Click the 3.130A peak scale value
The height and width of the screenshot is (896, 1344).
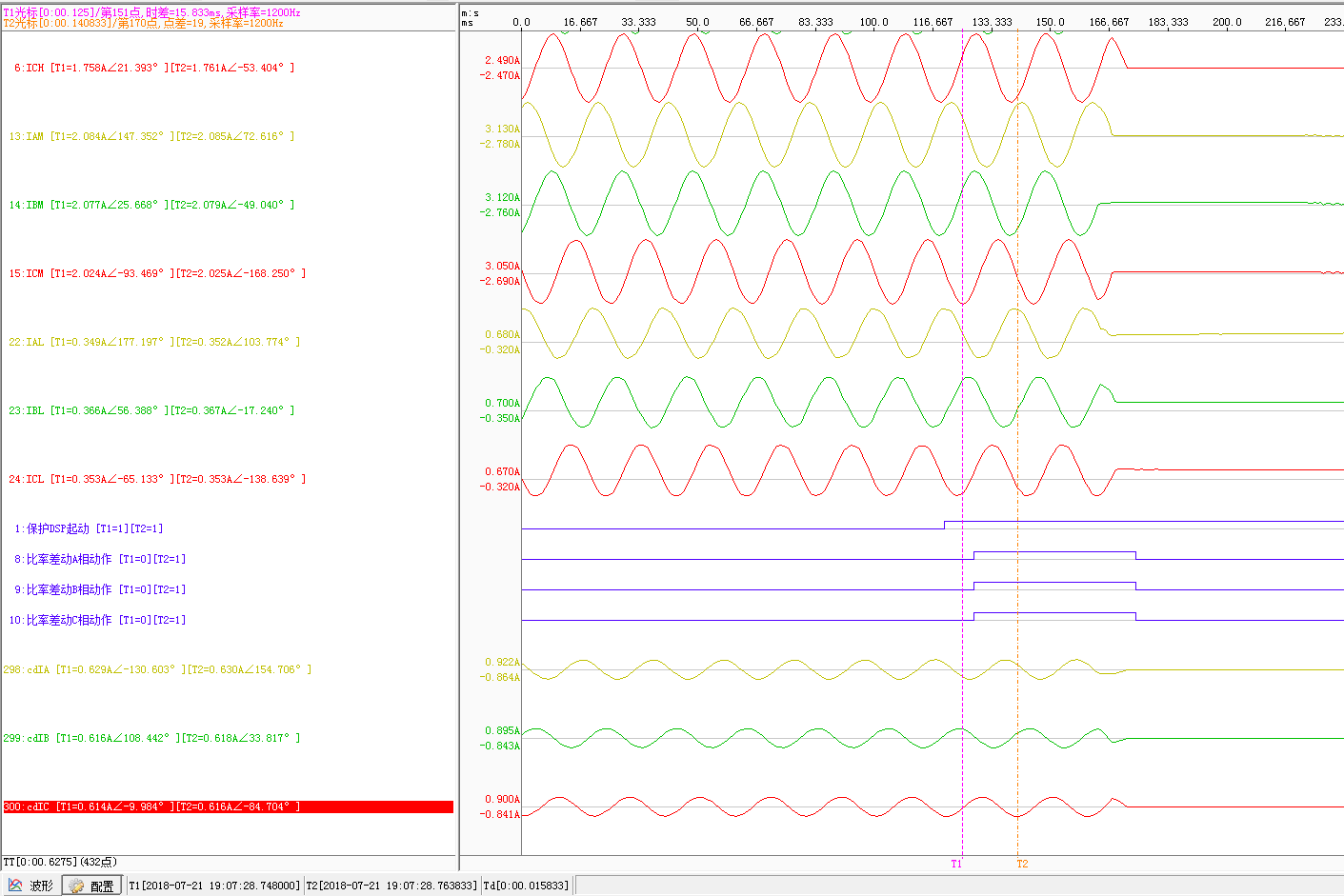[502, 129]
